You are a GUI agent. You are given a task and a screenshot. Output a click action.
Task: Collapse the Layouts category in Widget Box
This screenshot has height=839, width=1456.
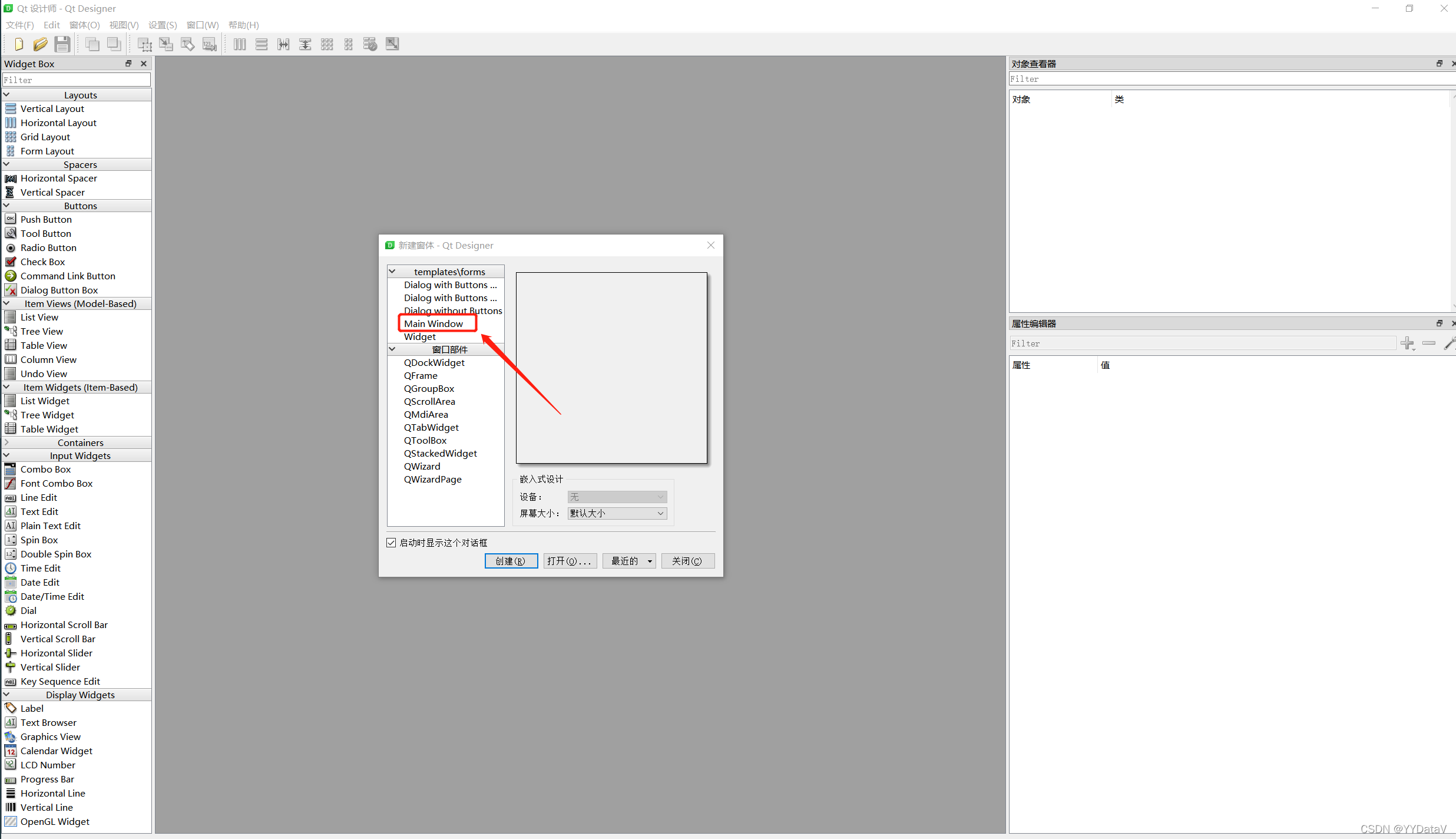tap(6, 95)
